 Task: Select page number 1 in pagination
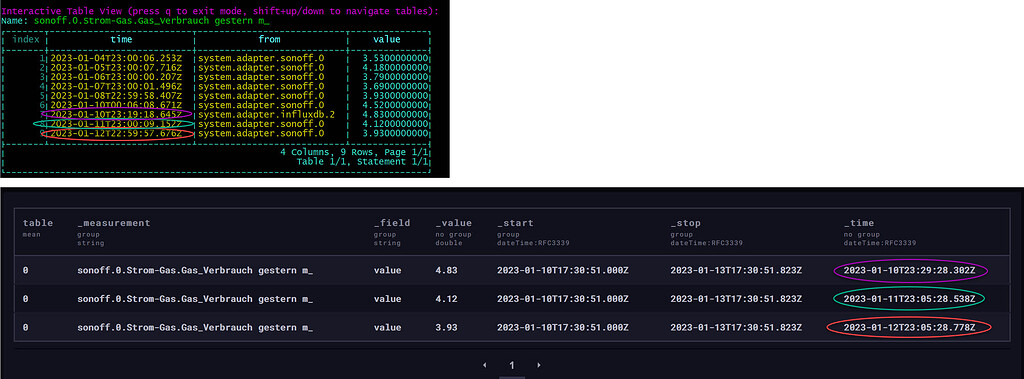coord(511,365)
